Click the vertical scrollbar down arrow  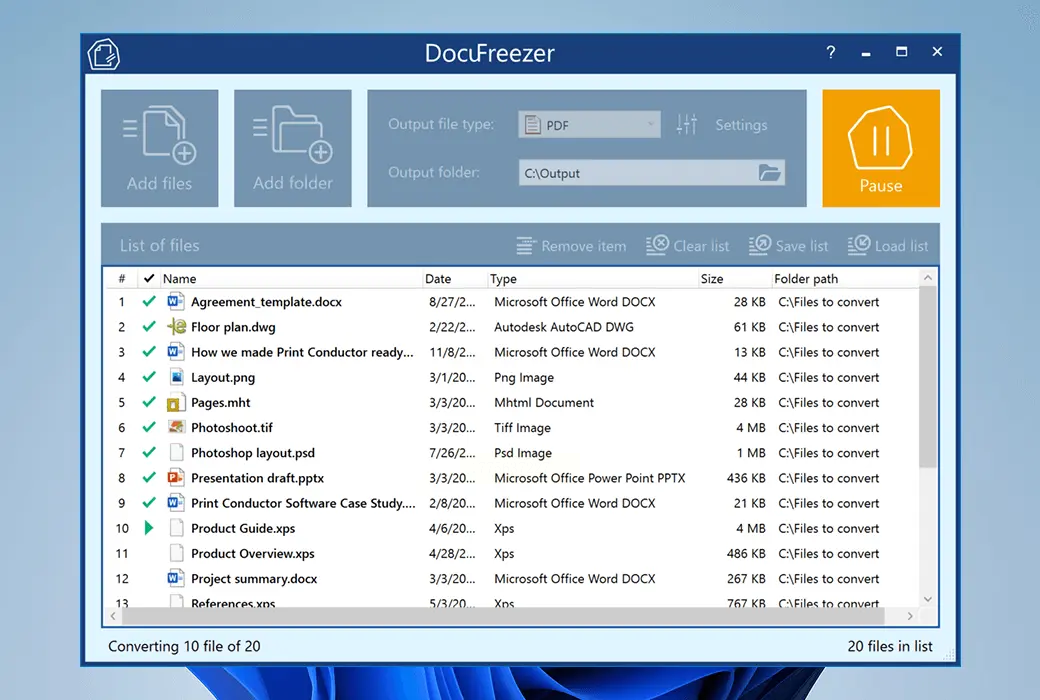point(928,598)
